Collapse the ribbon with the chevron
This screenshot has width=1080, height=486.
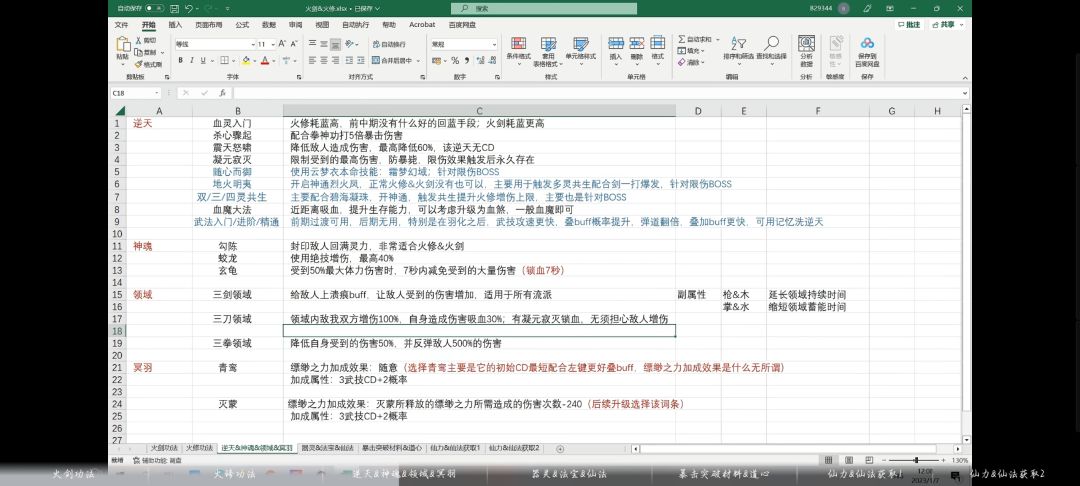(x=964, y=77)
